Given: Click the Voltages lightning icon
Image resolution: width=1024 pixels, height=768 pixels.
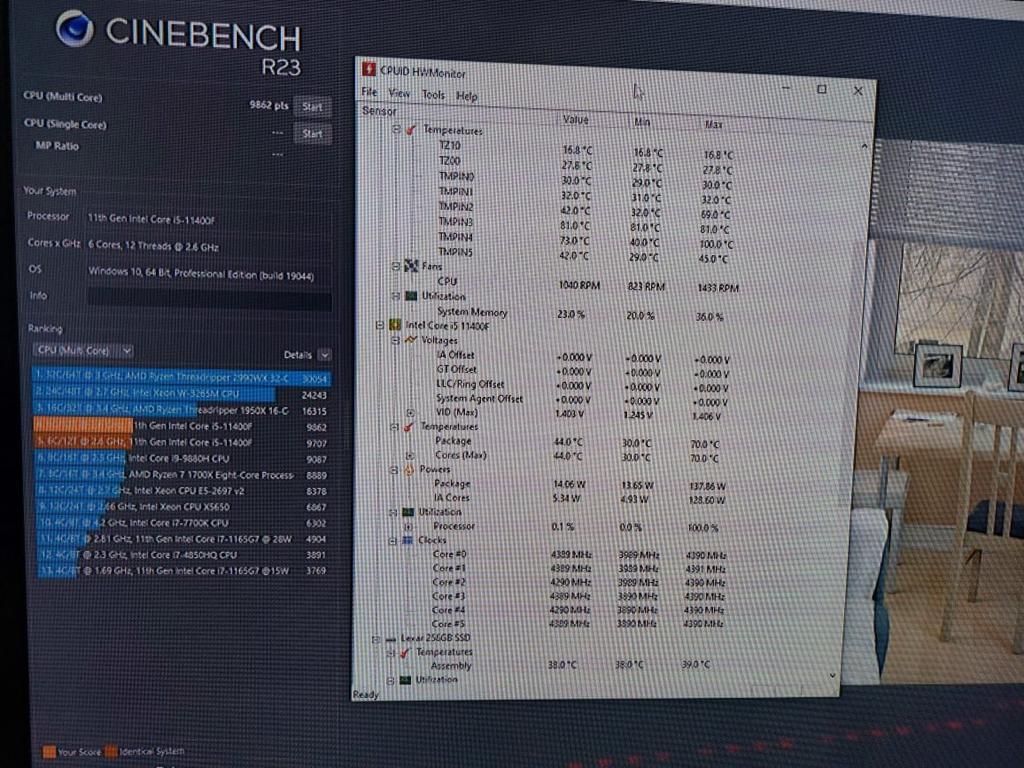Looking at the screenshot, I should (411, 340).
